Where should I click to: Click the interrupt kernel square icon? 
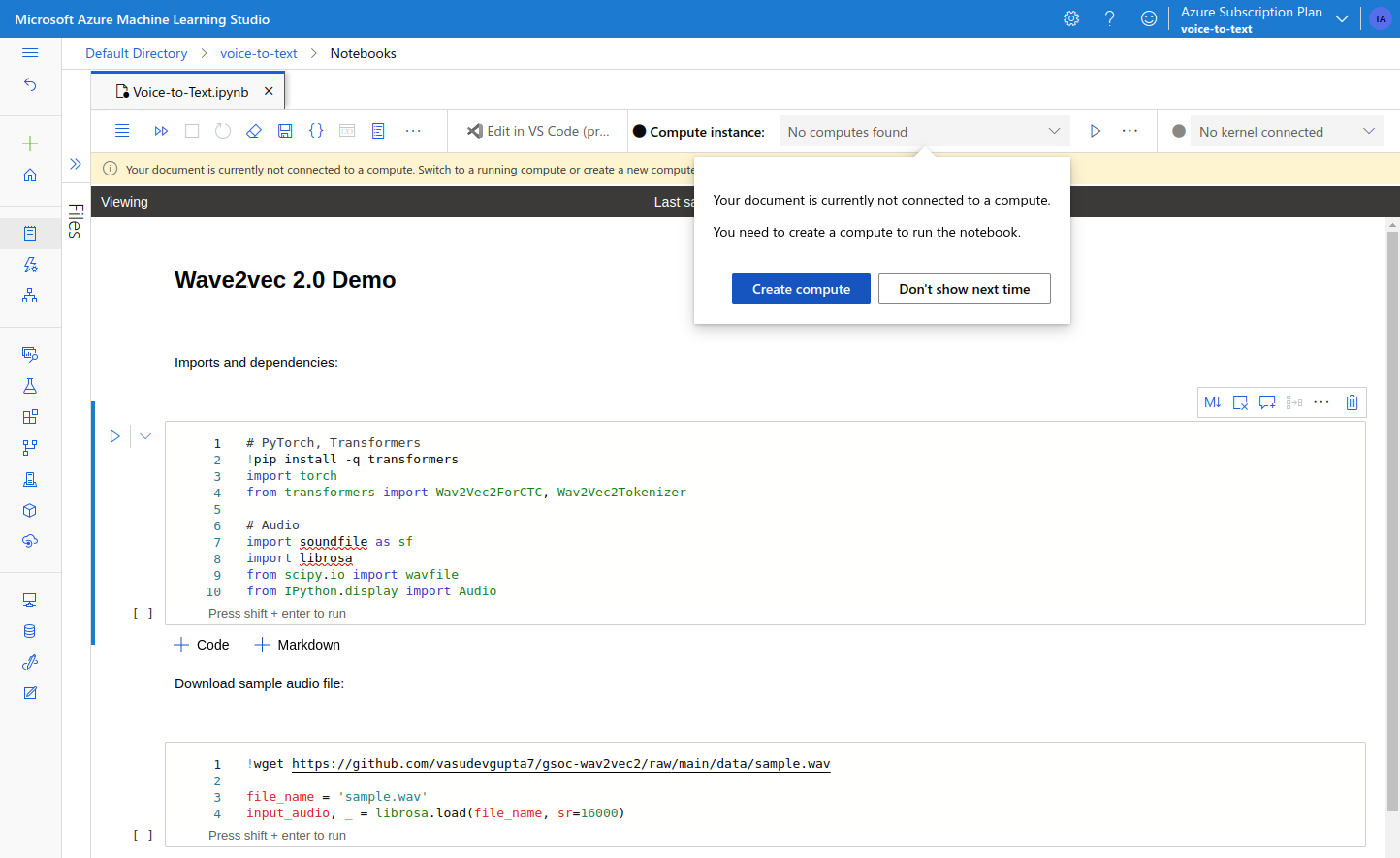pos(192,131)
